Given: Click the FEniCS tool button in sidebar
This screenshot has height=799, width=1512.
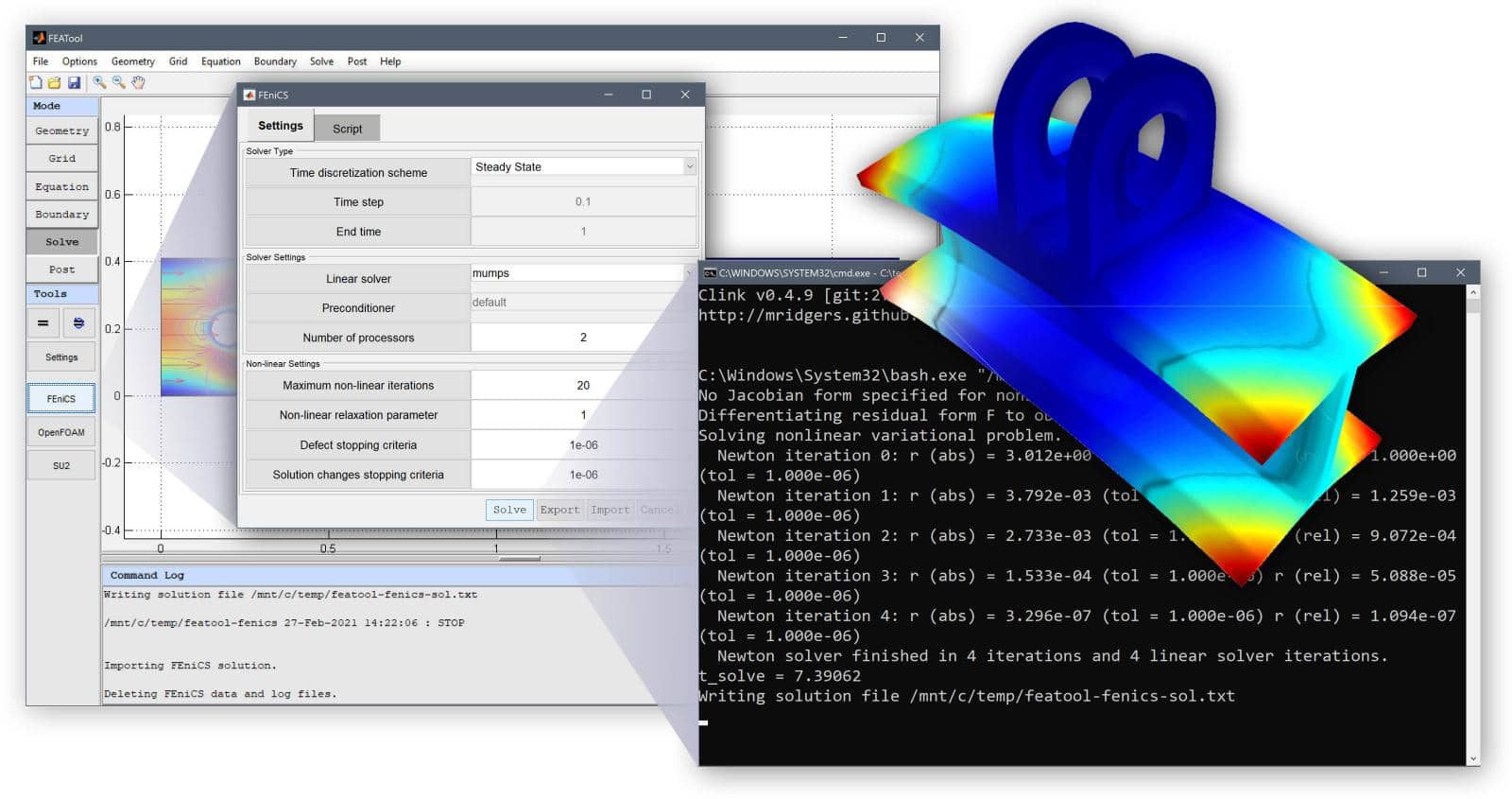Looking at the screenshot, I should point(61,399).
